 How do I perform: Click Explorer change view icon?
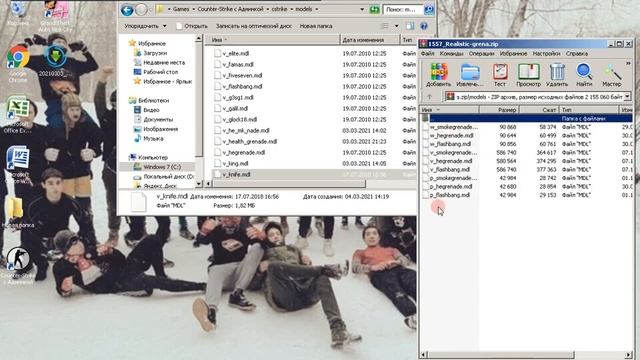[385, 26]
